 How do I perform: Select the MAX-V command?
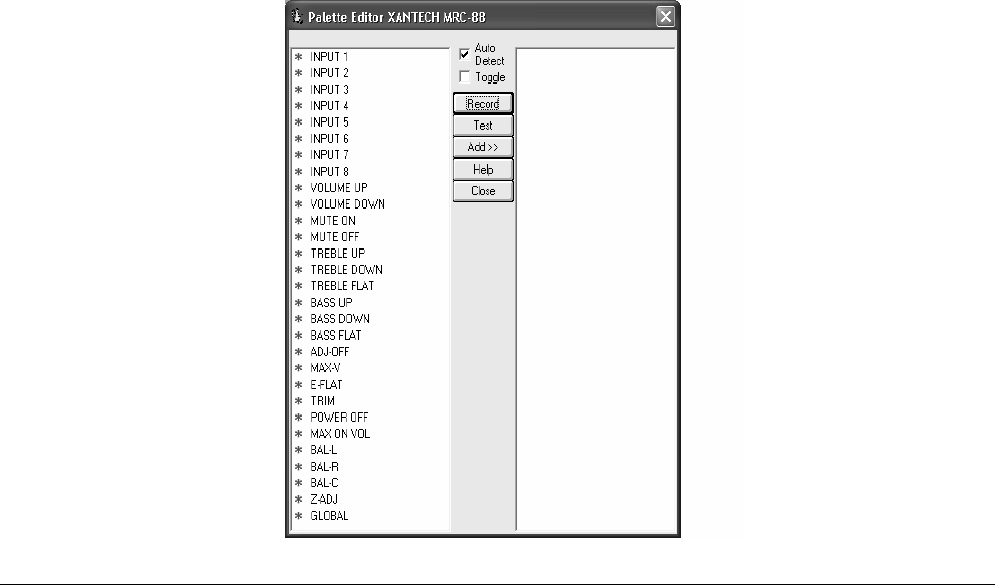(x=325, y=368)
